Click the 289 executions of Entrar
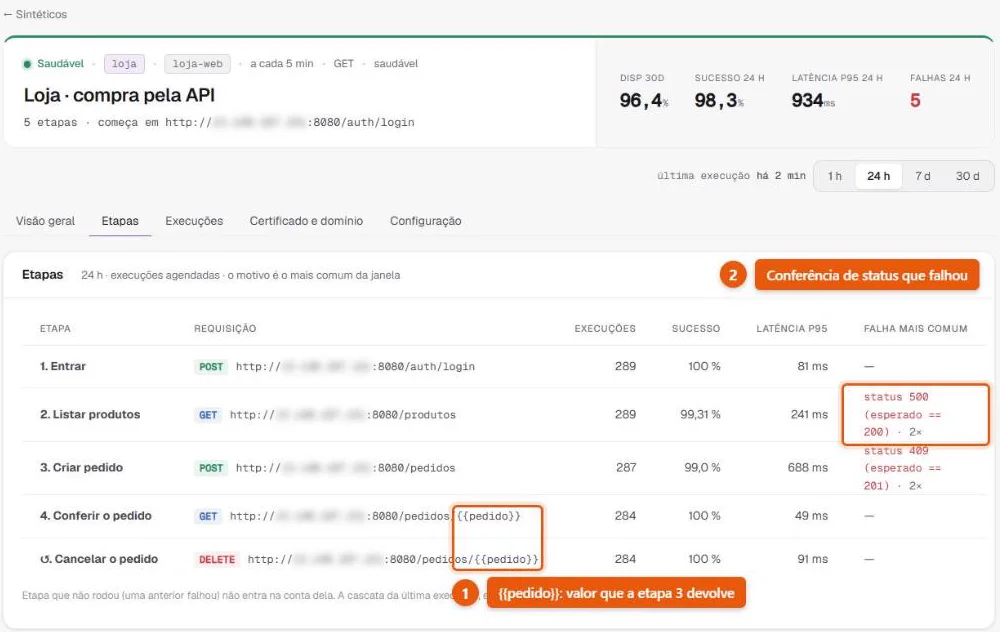The height and width of the screenshot is (632, 1000). (625, 366)
